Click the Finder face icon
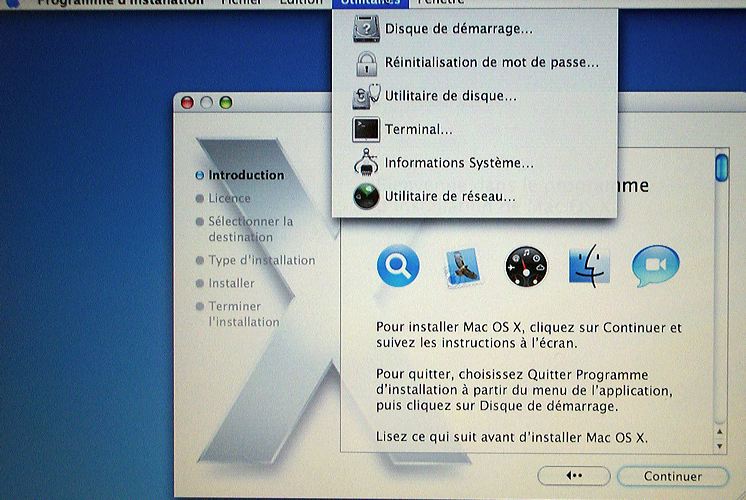The width and height of the screenshot is (746, 500). coord(589,265)
